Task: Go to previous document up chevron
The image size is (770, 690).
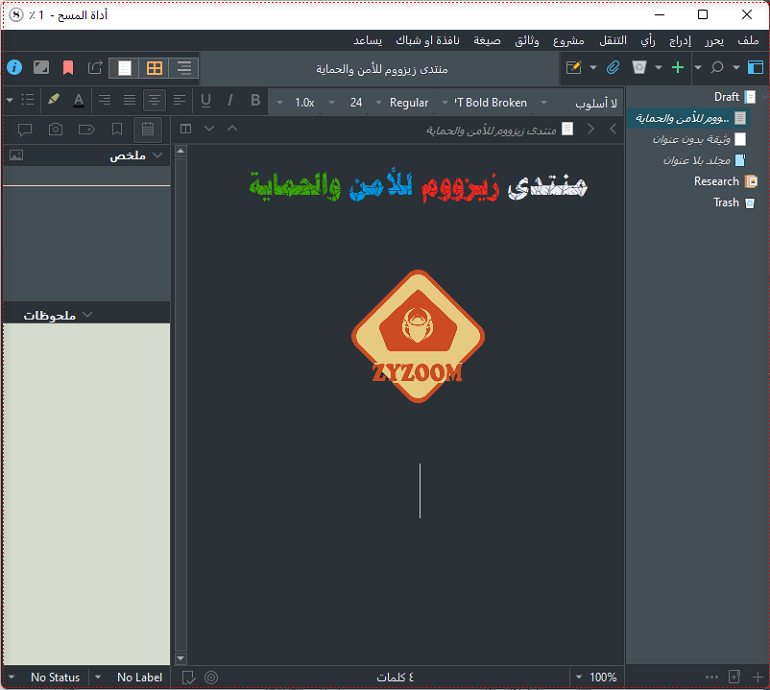Action: 232,129
